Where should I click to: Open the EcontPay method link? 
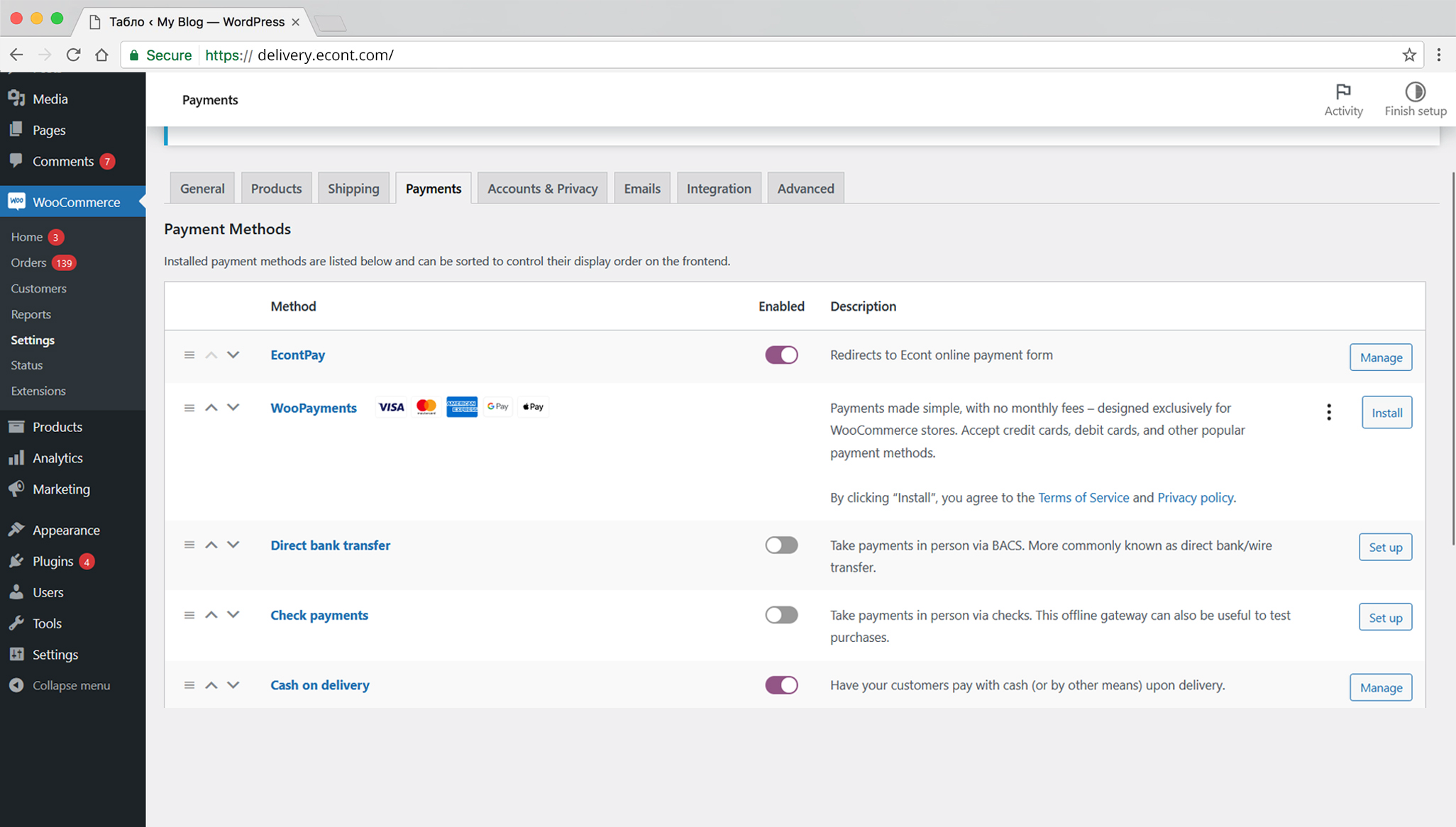coord(297,355)
